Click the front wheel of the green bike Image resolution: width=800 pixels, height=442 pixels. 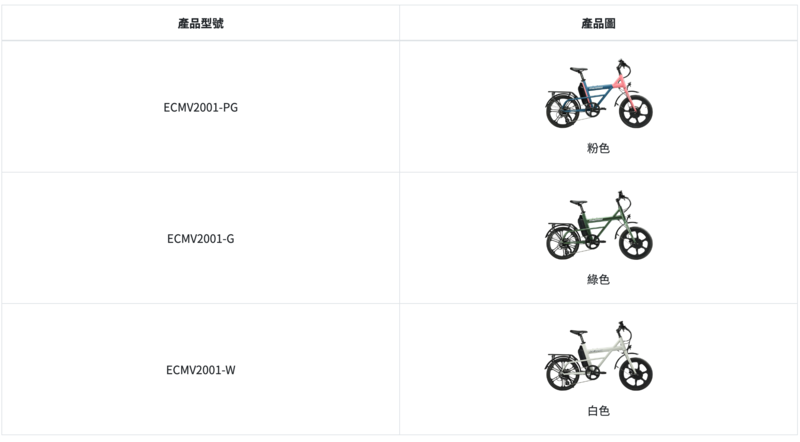click(x=636, y=242)
